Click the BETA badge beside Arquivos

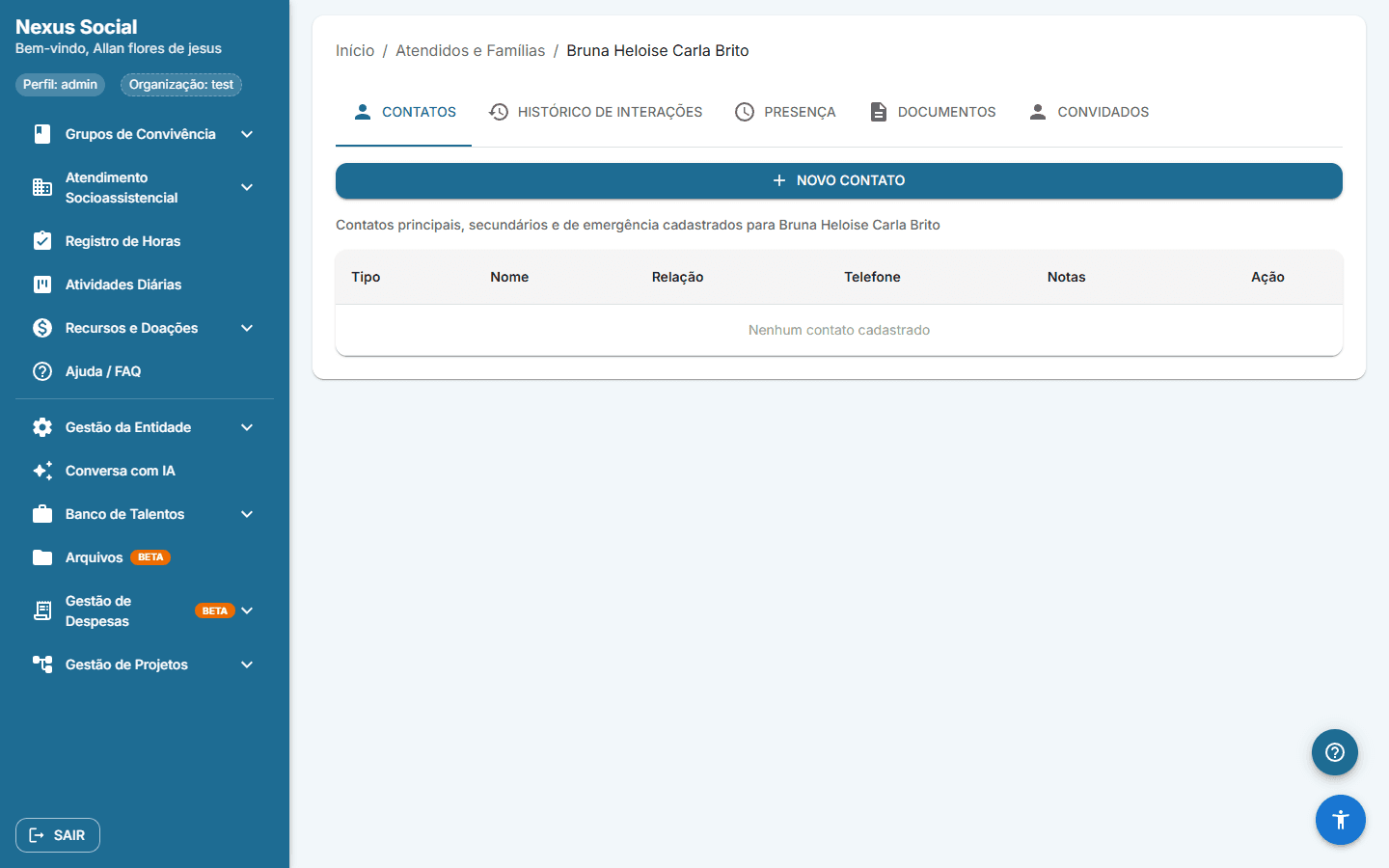pyautogui.click(x=150, y=557)
